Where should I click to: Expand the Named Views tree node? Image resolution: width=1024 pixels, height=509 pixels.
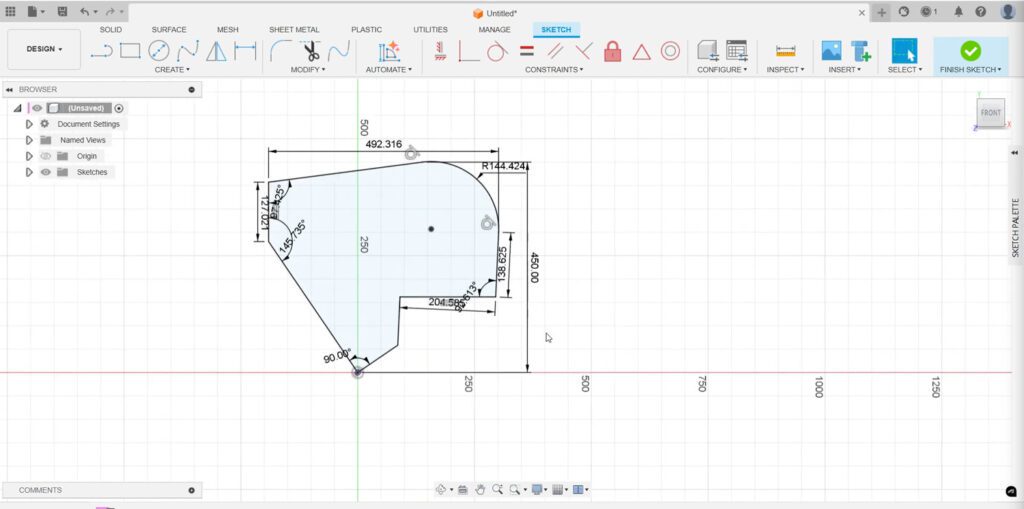coord(29,140)
